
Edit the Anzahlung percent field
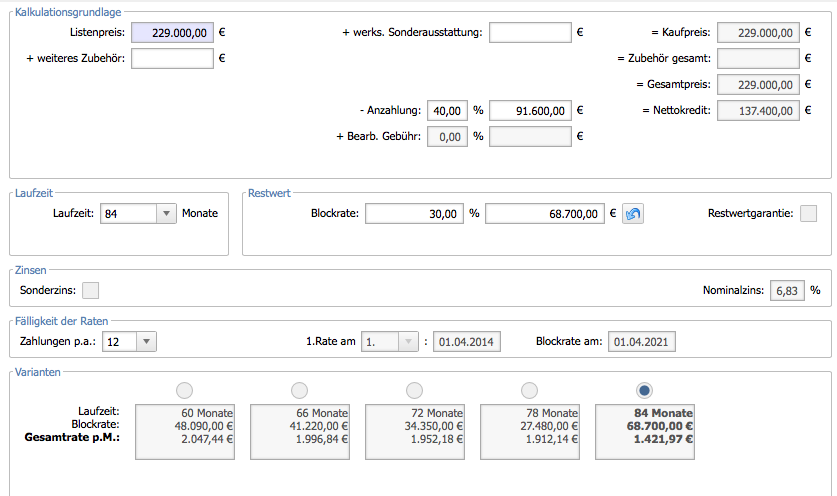447,110
